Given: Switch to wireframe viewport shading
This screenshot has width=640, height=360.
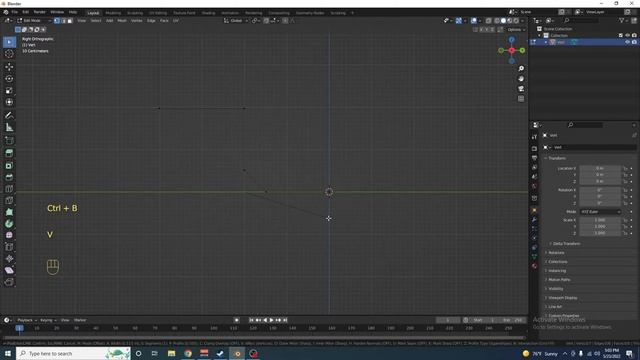Looking at the screenshot, I should [x=497, y=20].
